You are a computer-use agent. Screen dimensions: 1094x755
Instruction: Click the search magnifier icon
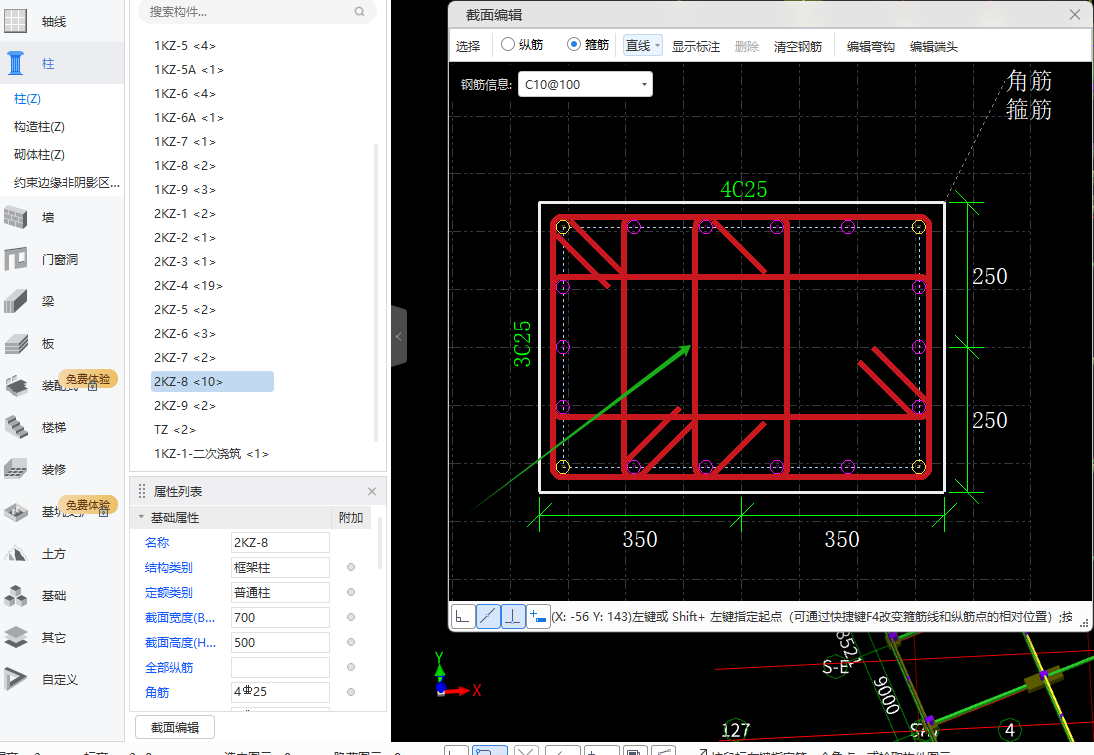pyautogui.click(x=359, y=11)
